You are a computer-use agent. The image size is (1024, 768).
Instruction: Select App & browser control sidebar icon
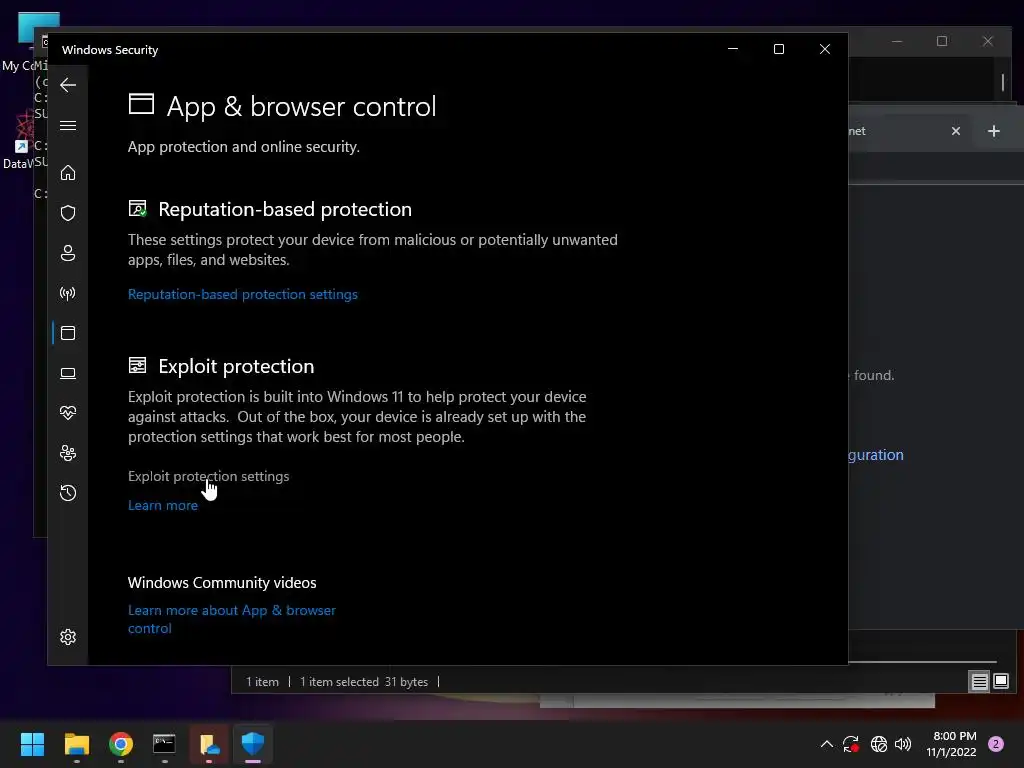click(x=68, y=333)
